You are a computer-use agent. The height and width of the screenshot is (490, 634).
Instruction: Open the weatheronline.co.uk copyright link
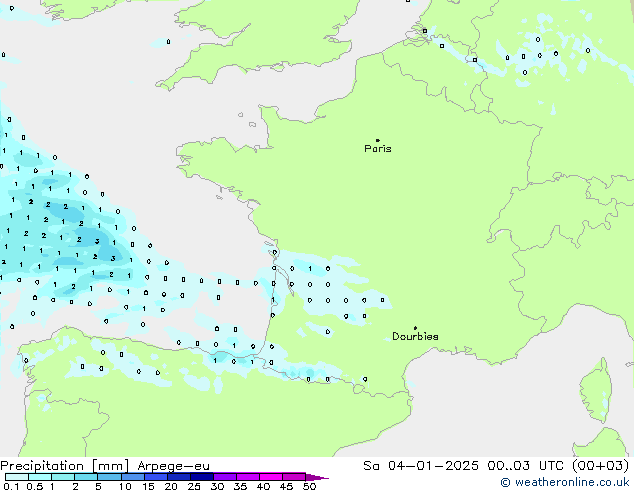(x=565, y=482)
